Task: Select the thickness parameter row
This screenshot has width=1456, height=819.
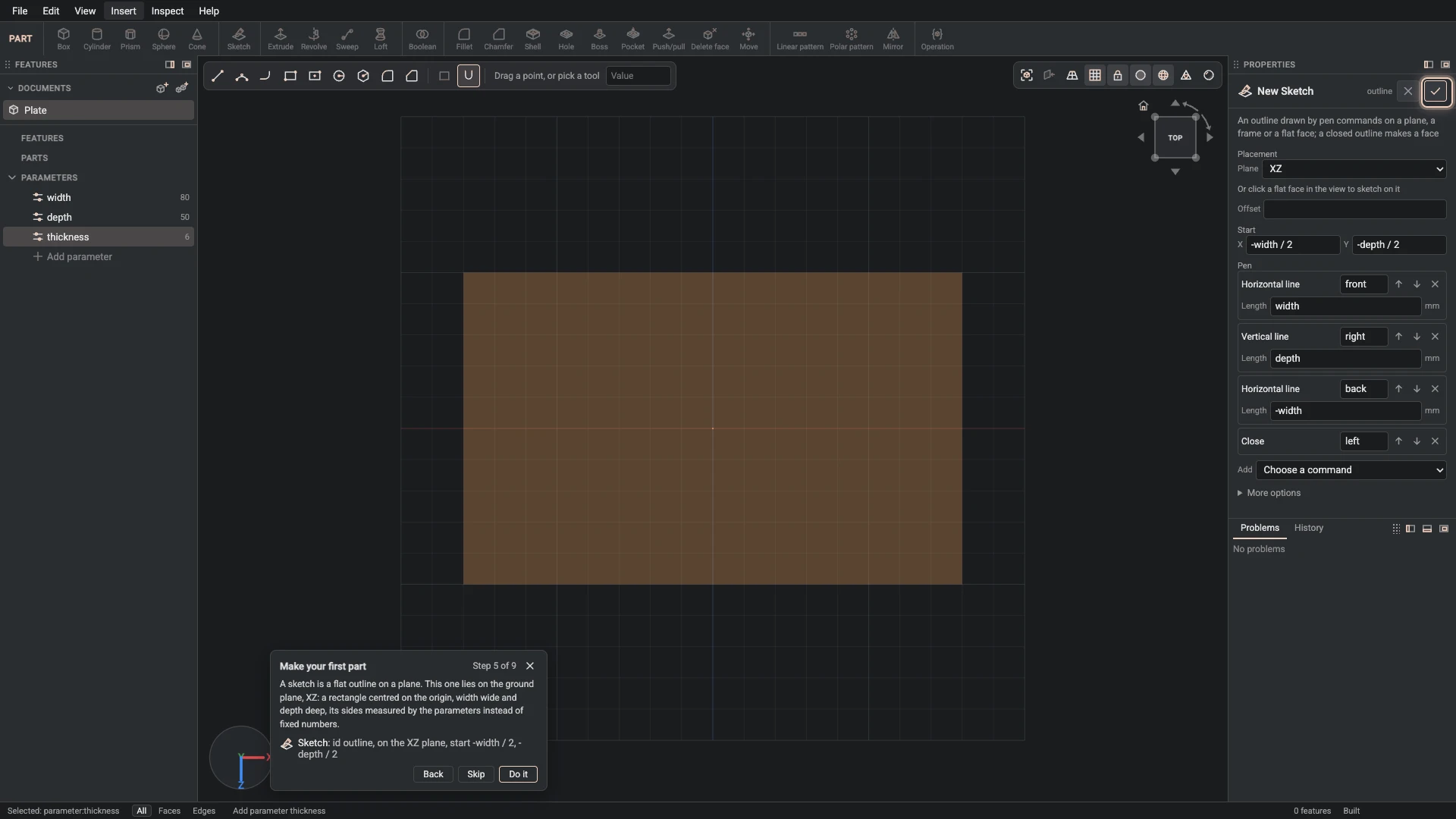Action: click(99, 237)
